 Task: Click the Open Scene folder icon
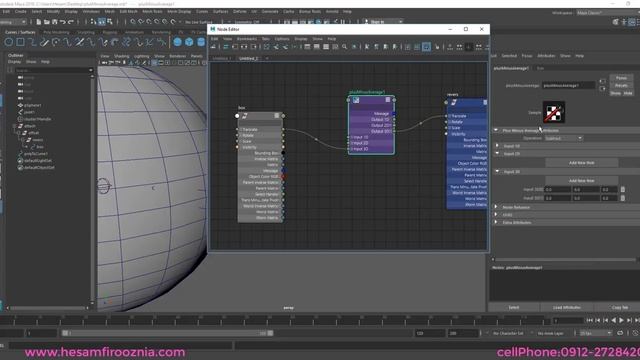click(47, 22)
